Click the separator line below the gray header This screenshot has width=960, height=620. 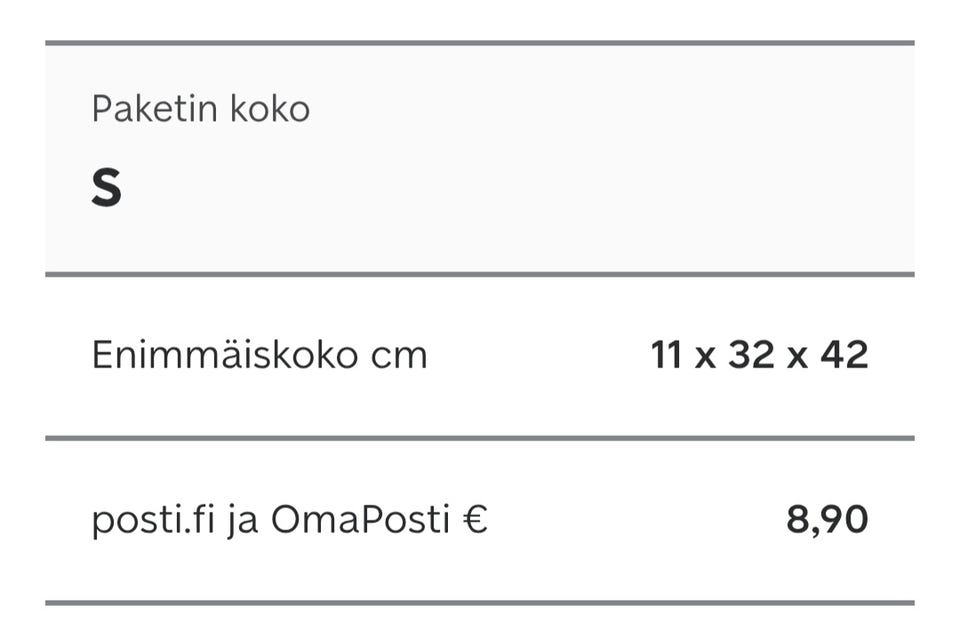pyautogui.click(x=480, y=273)
